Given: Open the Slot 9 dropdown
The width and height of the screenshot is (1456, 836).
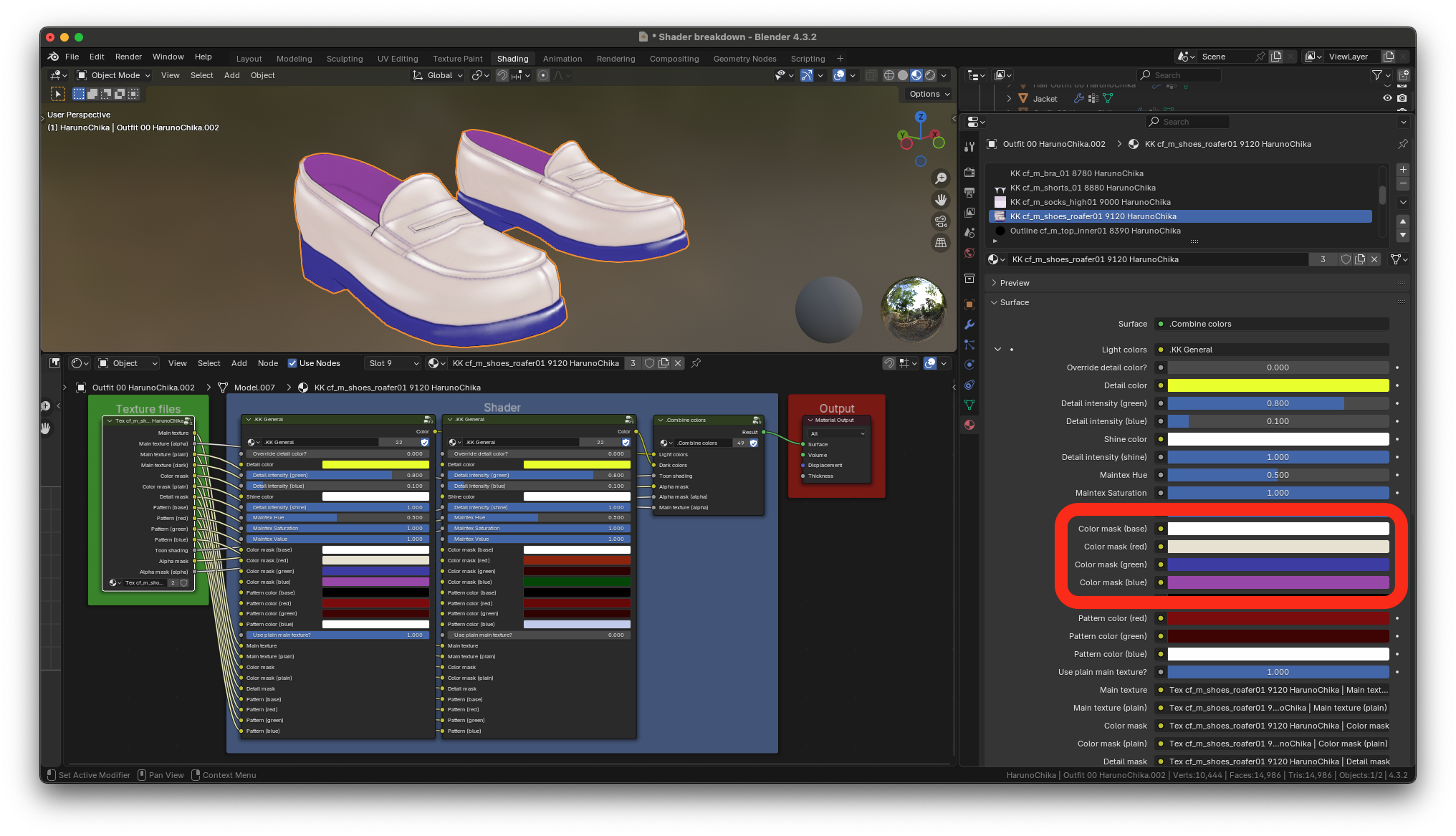Looking at the screenshot, I should click(393, 363).
